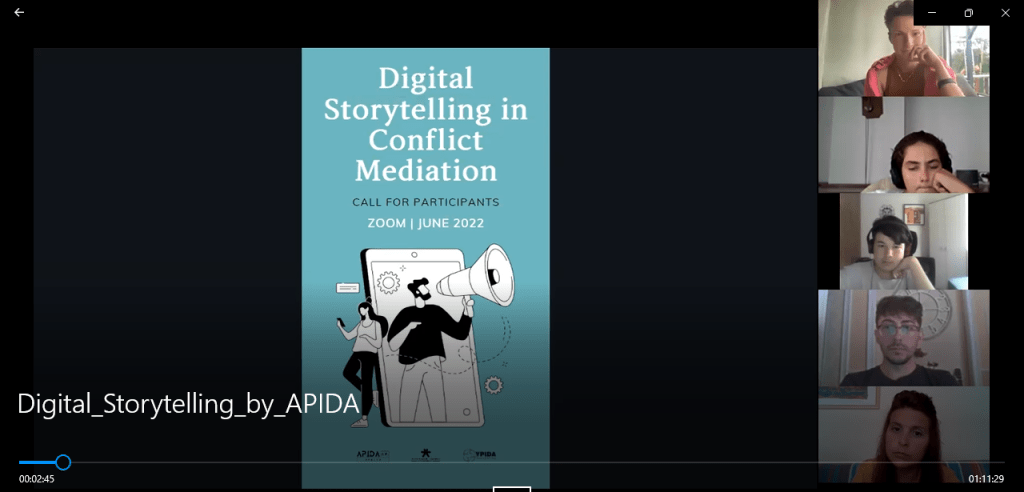Minimize the video player window

932,13
